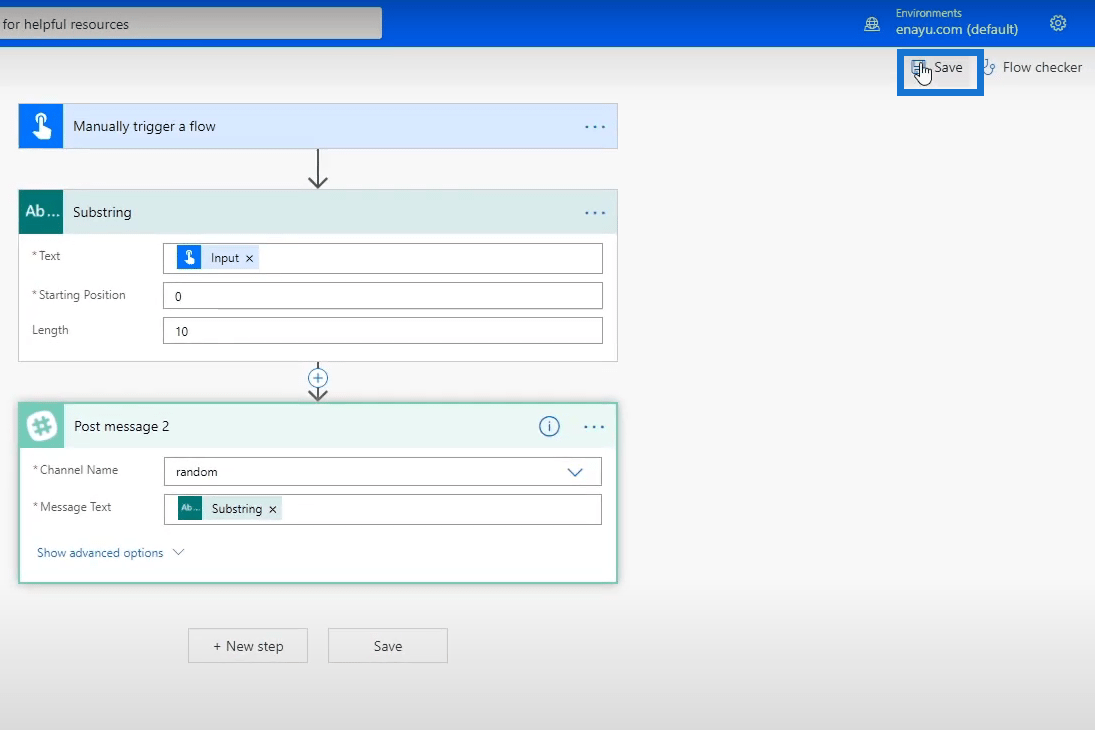
Task: Focus the Substring Text input field
Action: pos(383,258)
